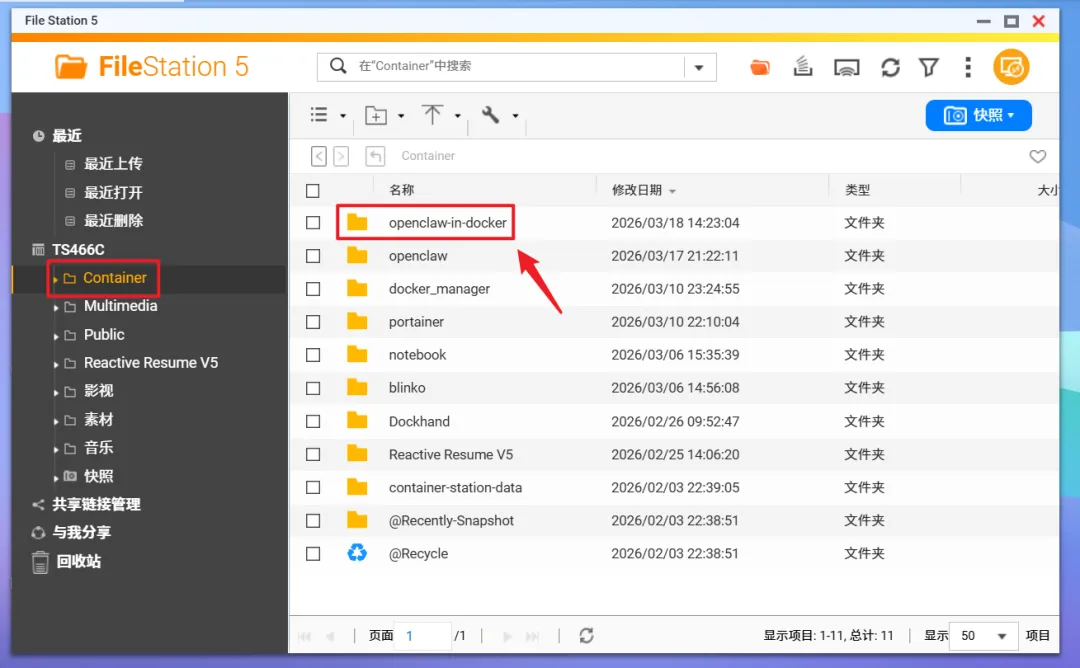Viewport: 1080px width, 668px height.
Task: Open the openclaw-in-docker folder name
Action: [448, 222]
